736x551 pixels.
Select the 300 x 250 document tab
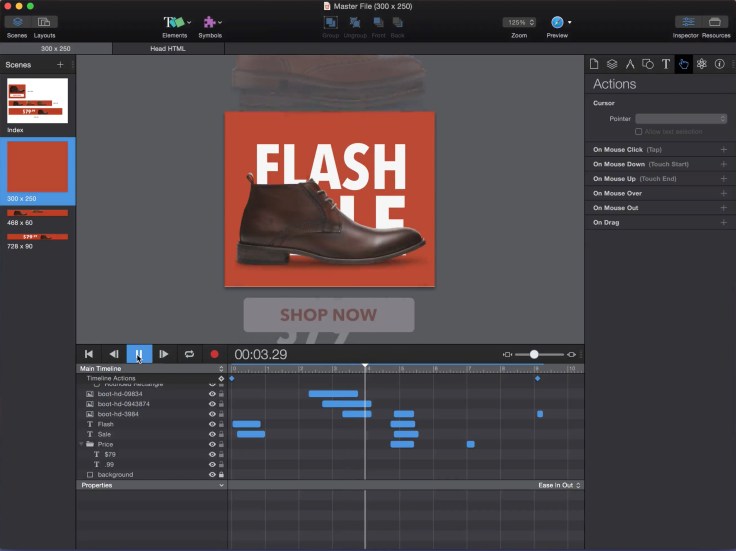56,48
